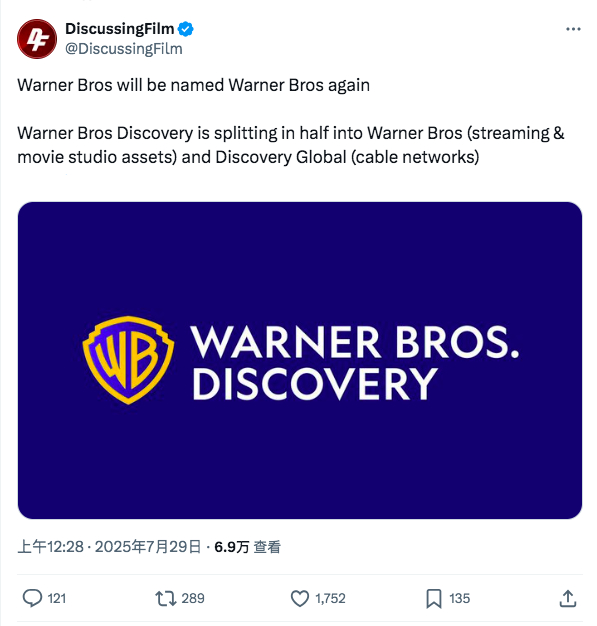Viewport: 597px width, 626px height.
Task: Click the 上午12:28 timestamp
Action: click(x=51, y=547)
